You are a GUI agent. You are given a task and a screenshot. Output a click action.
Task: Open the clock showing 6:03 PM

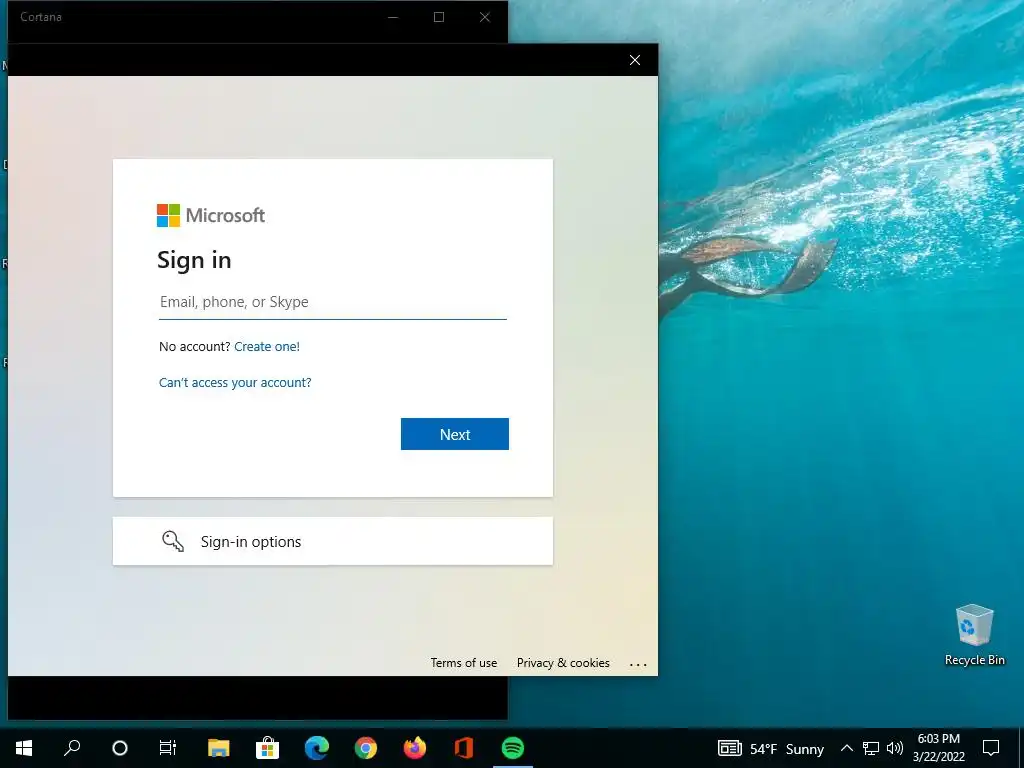[938, 748]
